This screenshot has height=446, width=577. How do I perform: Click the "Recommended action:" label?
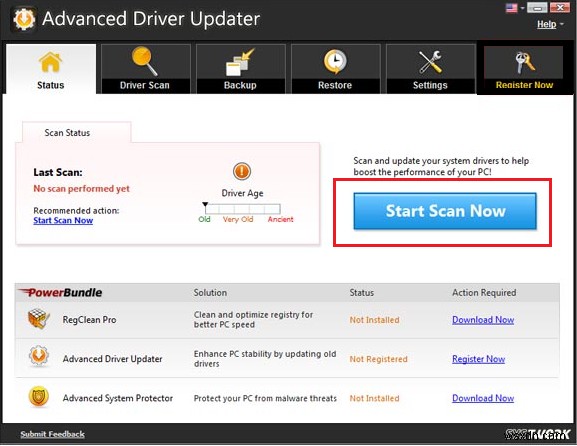click(76, 210)
